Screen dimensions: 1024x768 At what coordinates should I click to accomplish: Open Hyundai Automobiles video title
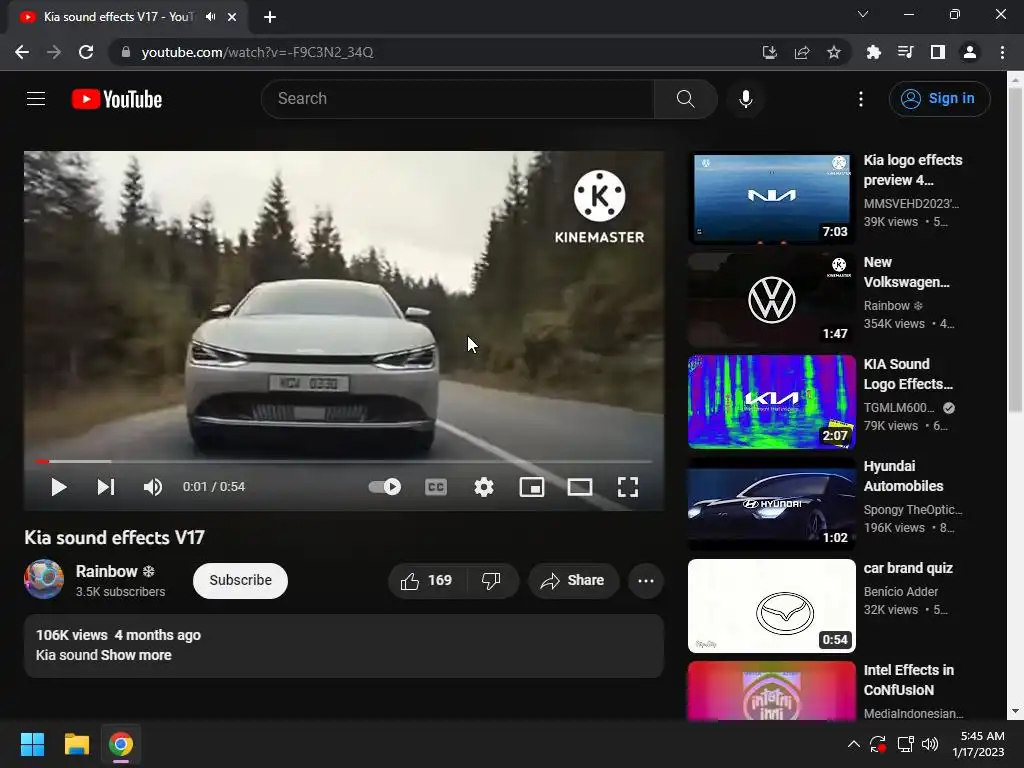point(903,476)
